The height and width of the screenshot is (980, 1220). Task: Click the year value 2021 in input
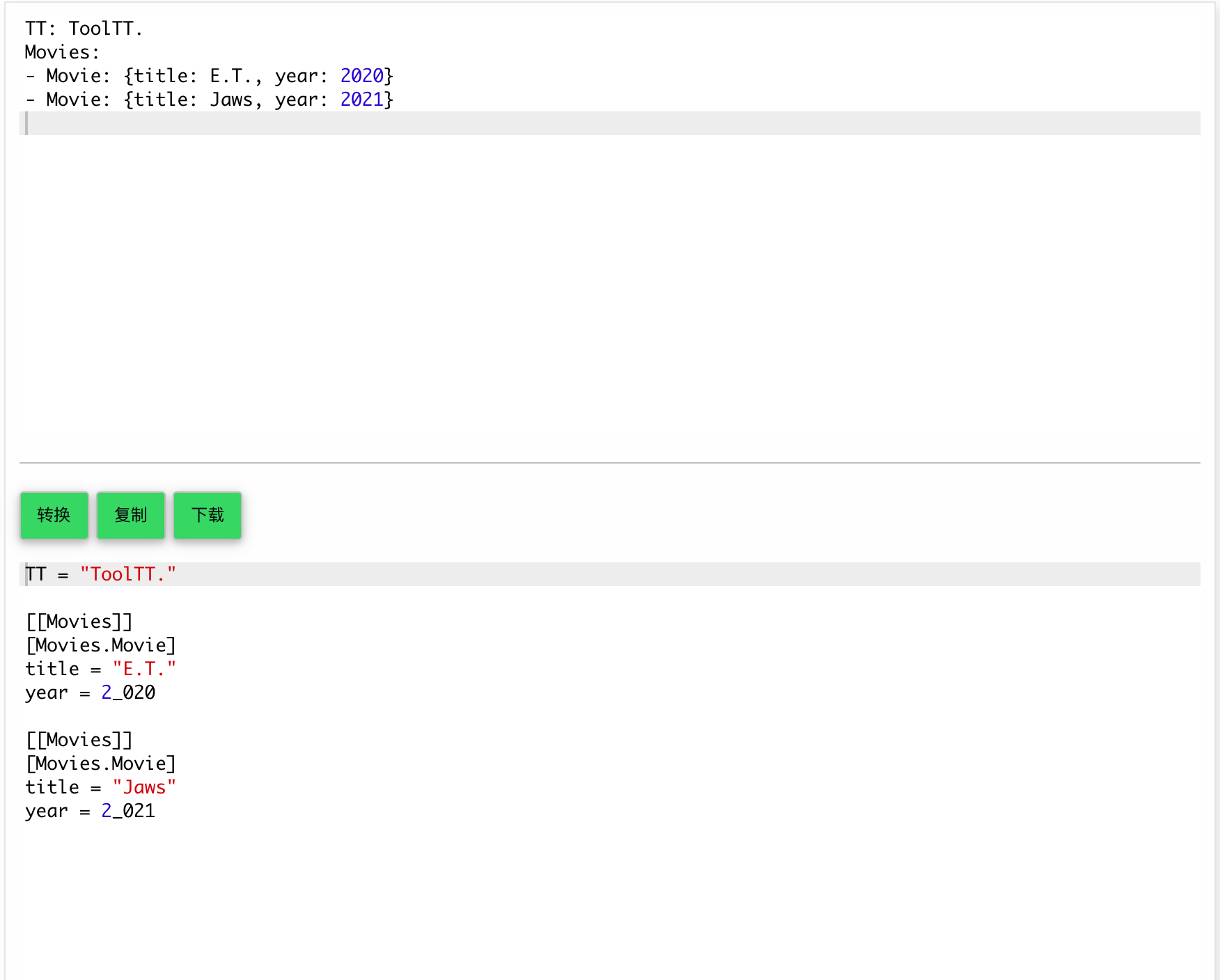(x=361, y=100)
